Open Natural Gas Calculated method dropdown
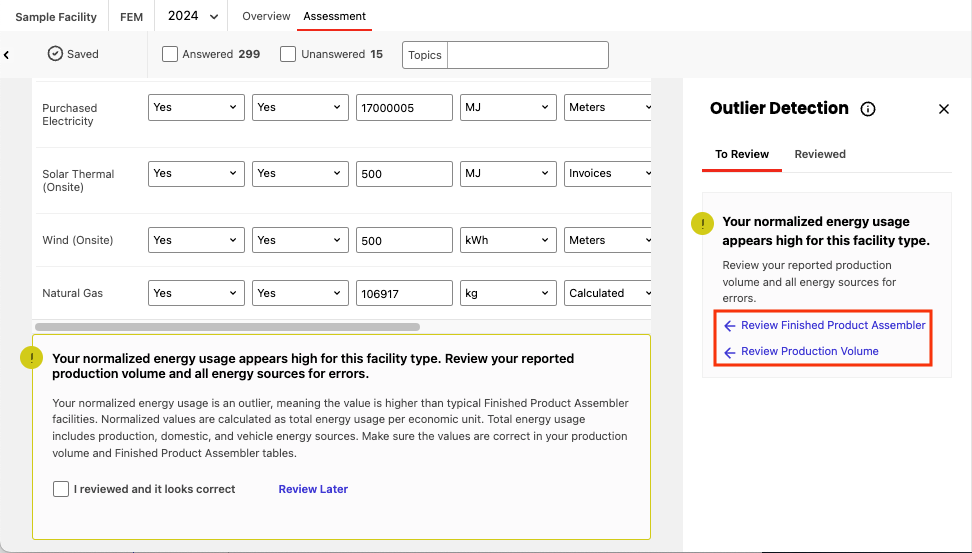Image resolution: width=972 pixels, height=553 pixels. [608, 293]
